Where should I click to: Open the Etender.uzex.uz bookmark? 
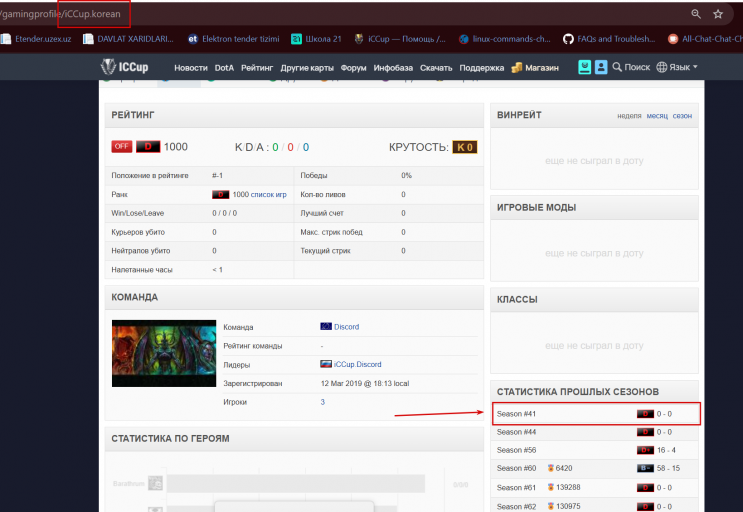point(36,39)
